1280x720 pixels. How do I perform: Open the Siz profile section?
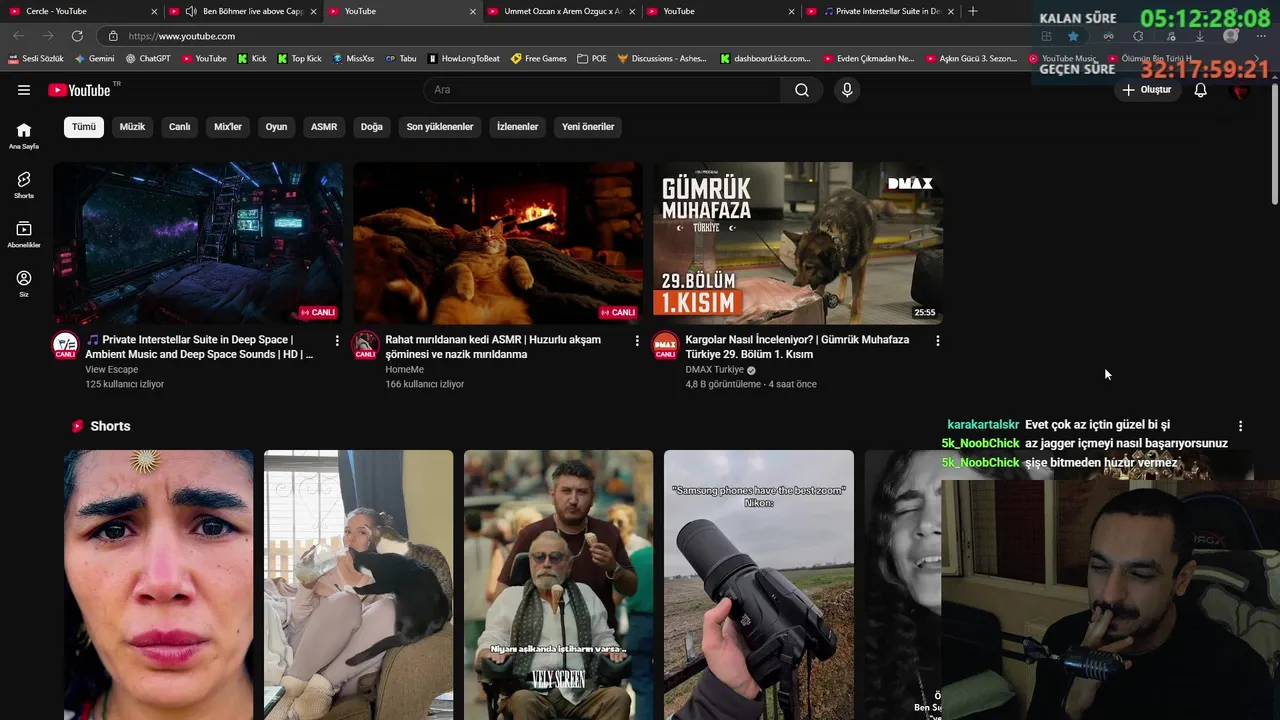point(24,283)
